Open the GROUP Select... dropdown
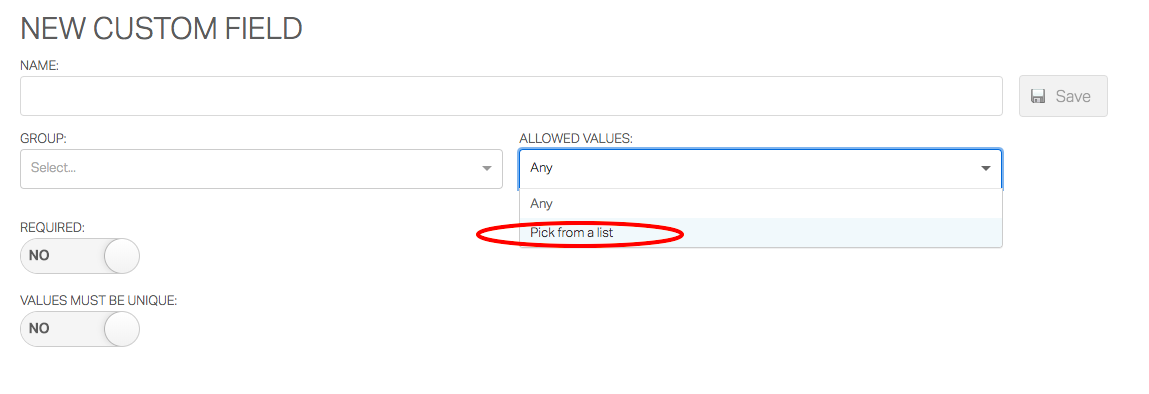1149x394 pixels. (261, 168)
